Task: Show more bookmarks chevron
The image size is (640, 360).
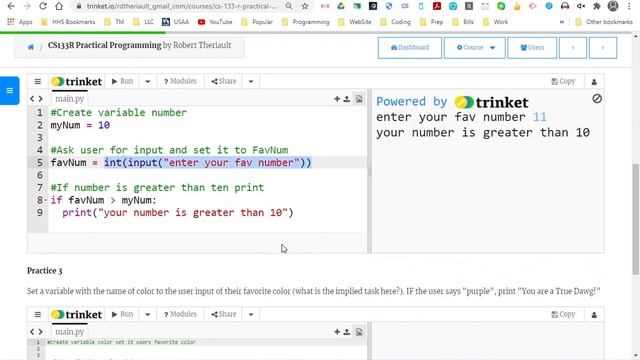Action: coord(562,22)
